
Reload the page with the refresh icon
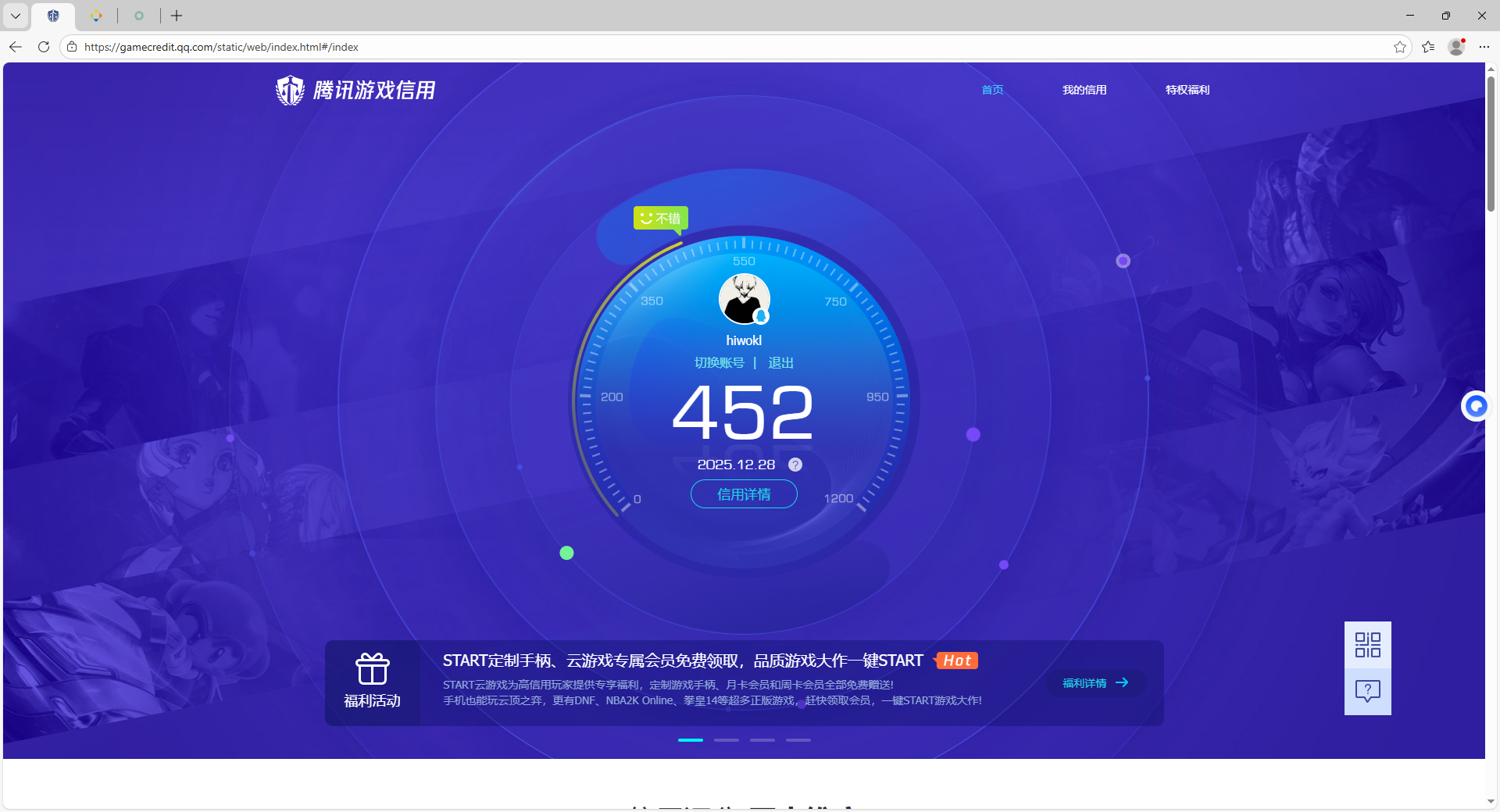tap(44, 47)
